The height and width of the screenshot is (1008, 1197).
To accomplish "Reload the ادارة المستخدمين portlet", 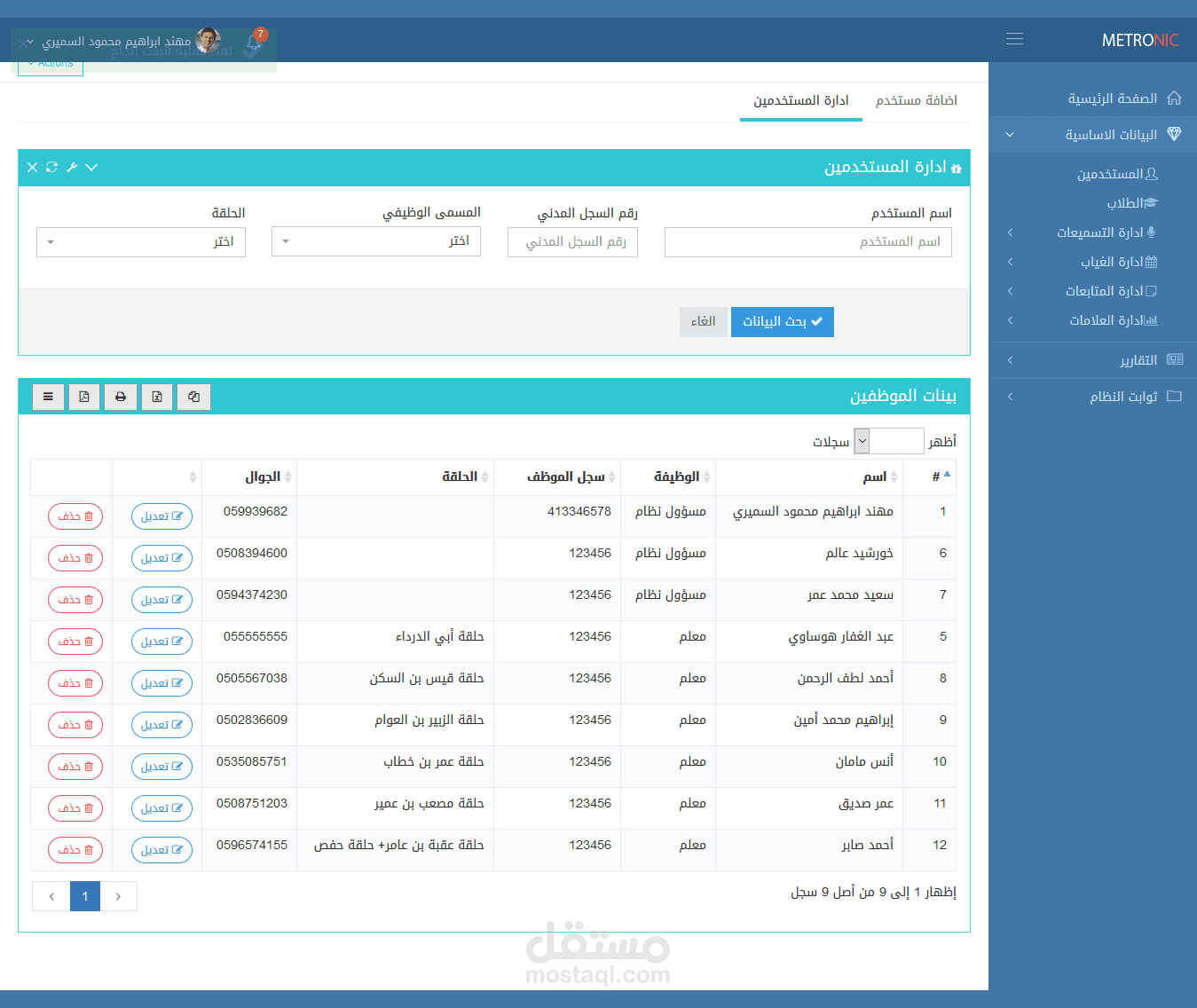I will [51, 167].
